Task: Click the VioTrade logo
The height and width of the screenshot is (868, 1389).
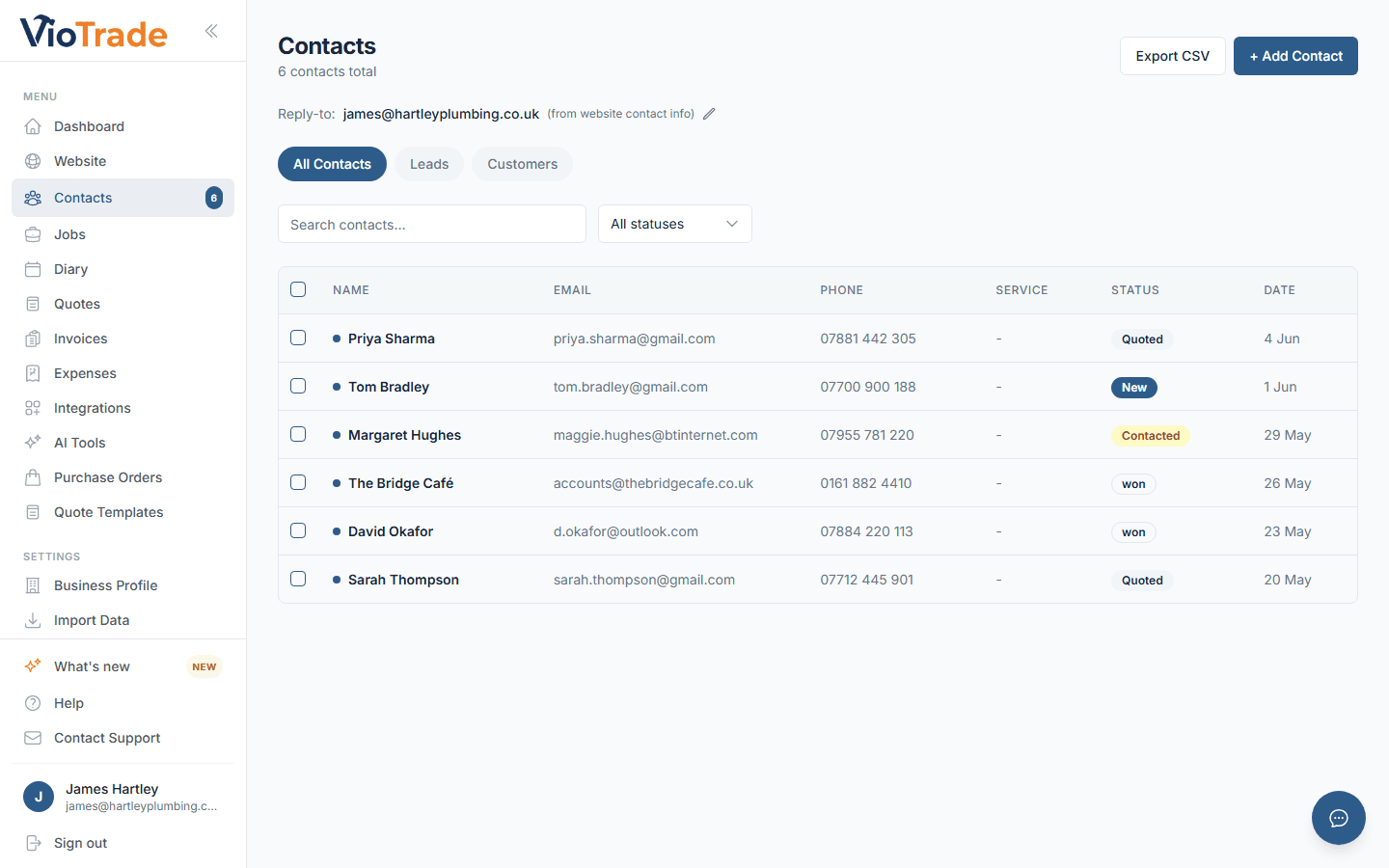Action: click(94, 32)
